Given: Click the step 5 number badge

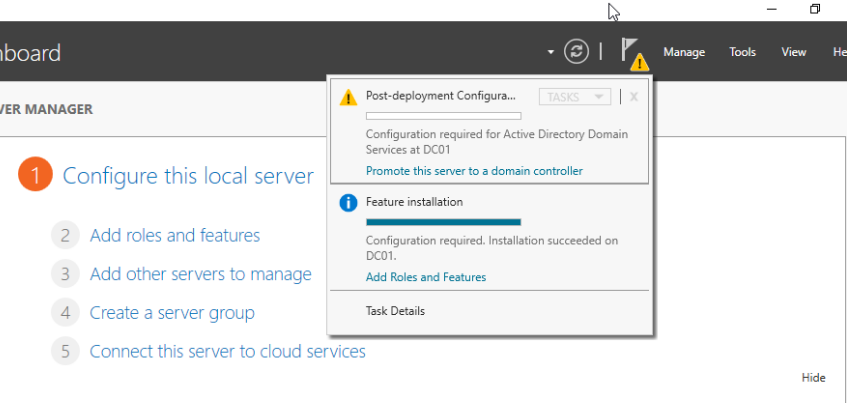Looking at the screenshot, I should point(64,351).
